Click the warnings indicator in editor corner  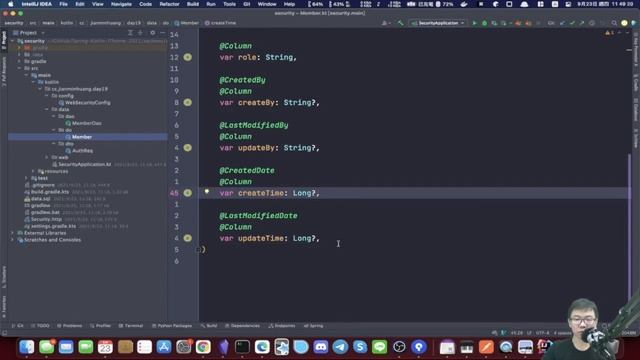click(x=609, y=33)
